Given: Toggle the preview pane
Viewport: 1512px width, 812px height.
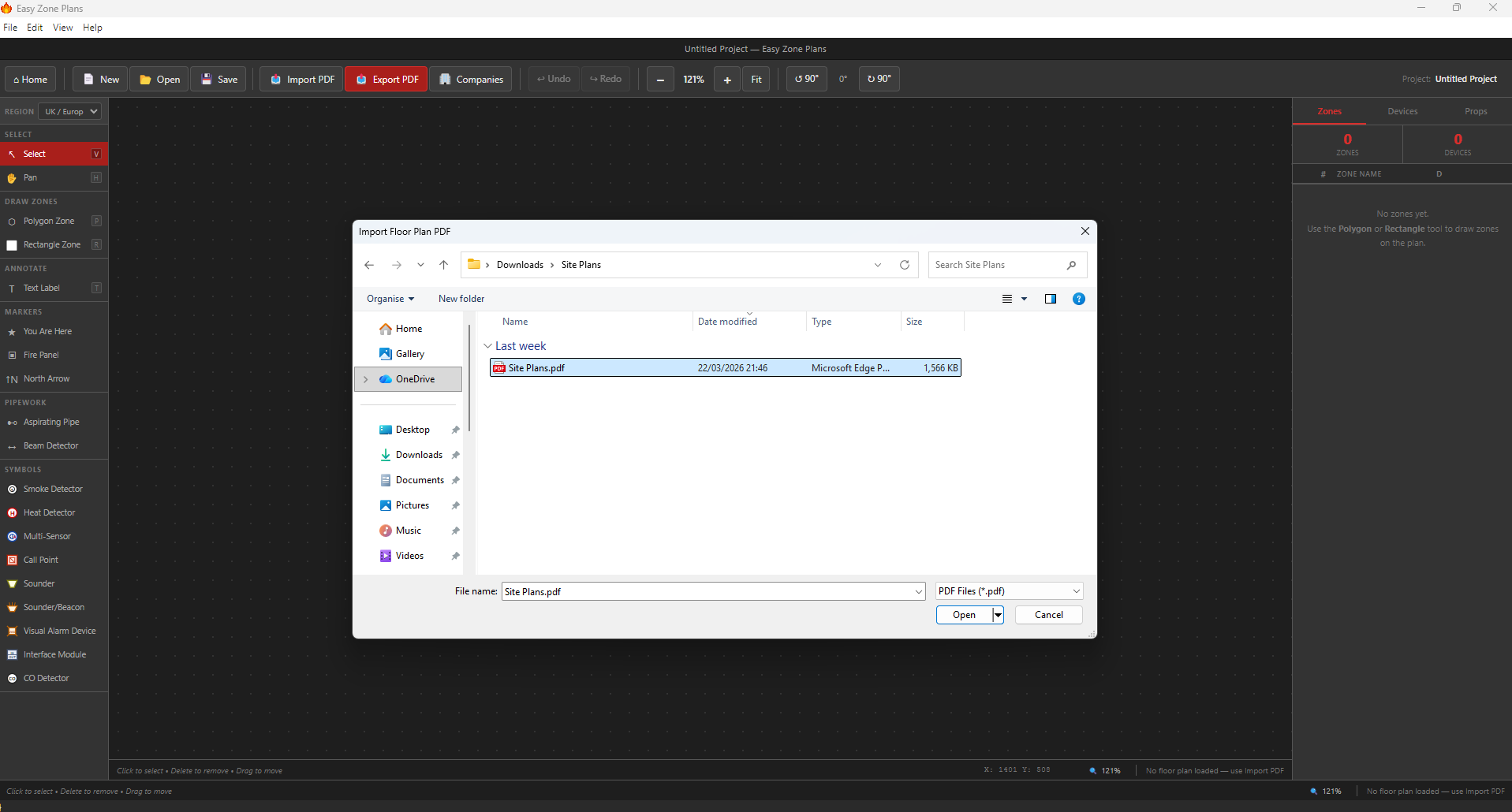Looking at the screenshot, I should pos(1051,299).
